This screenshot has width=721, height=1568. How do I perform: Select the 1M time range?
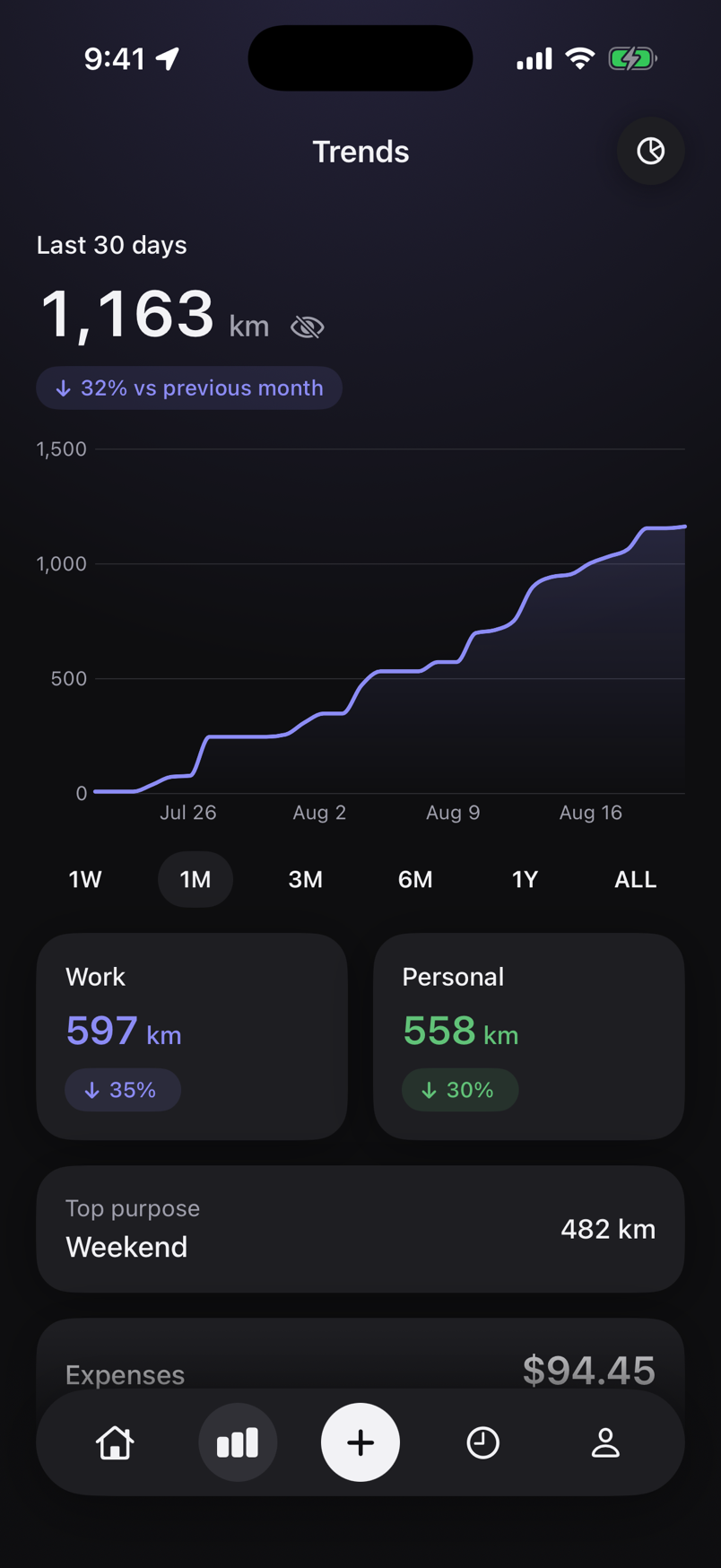click(x=195, y=879)
